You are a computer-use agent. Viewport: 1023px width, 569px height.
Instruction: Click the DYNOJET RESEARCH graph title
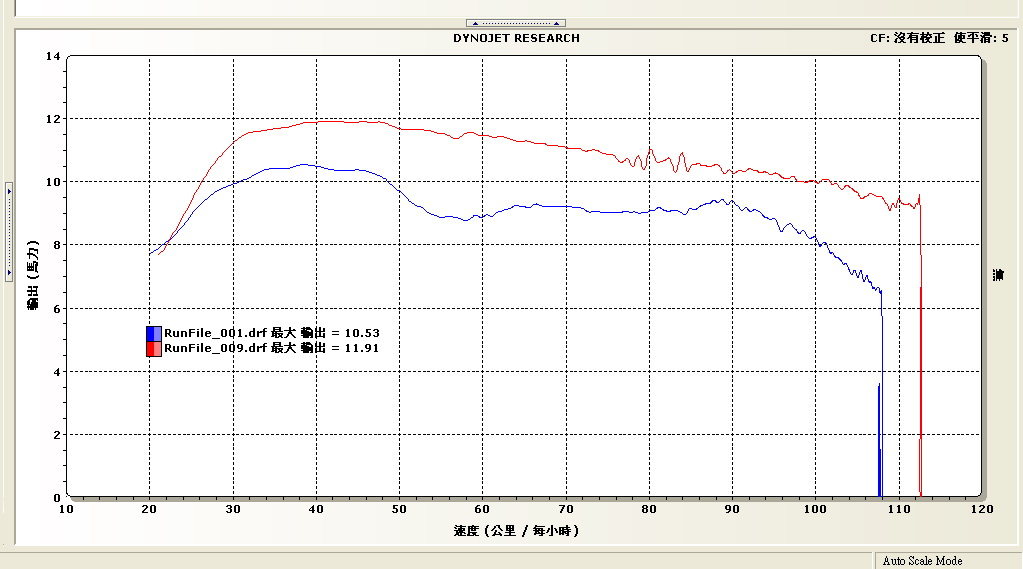(x=516, y=38)
